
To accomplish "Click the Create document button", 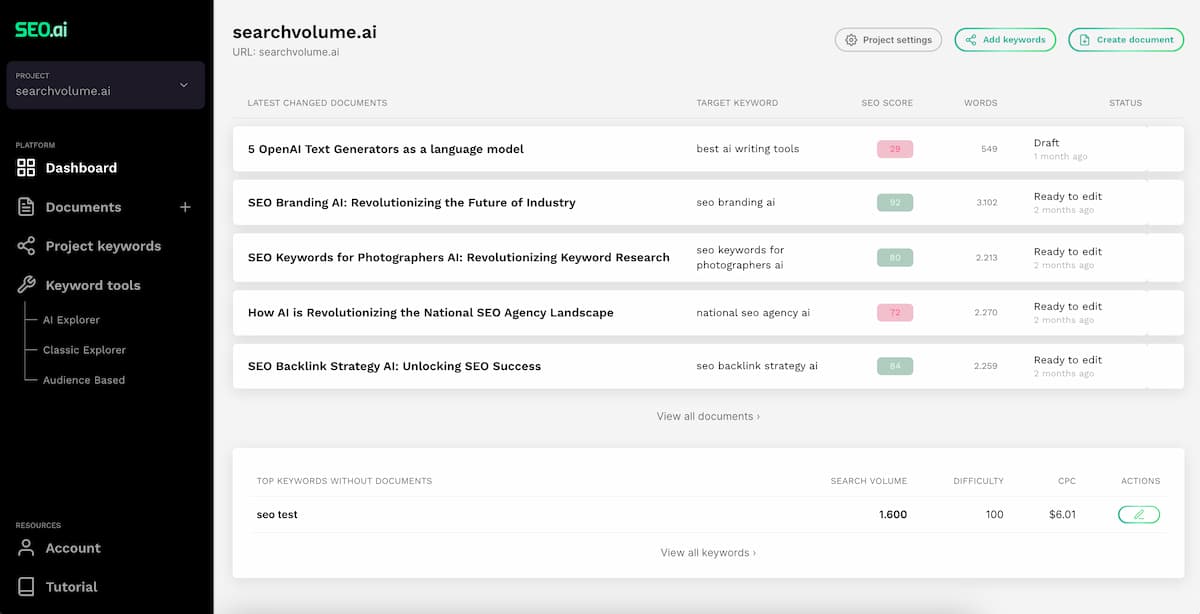I will [1126, 39].
